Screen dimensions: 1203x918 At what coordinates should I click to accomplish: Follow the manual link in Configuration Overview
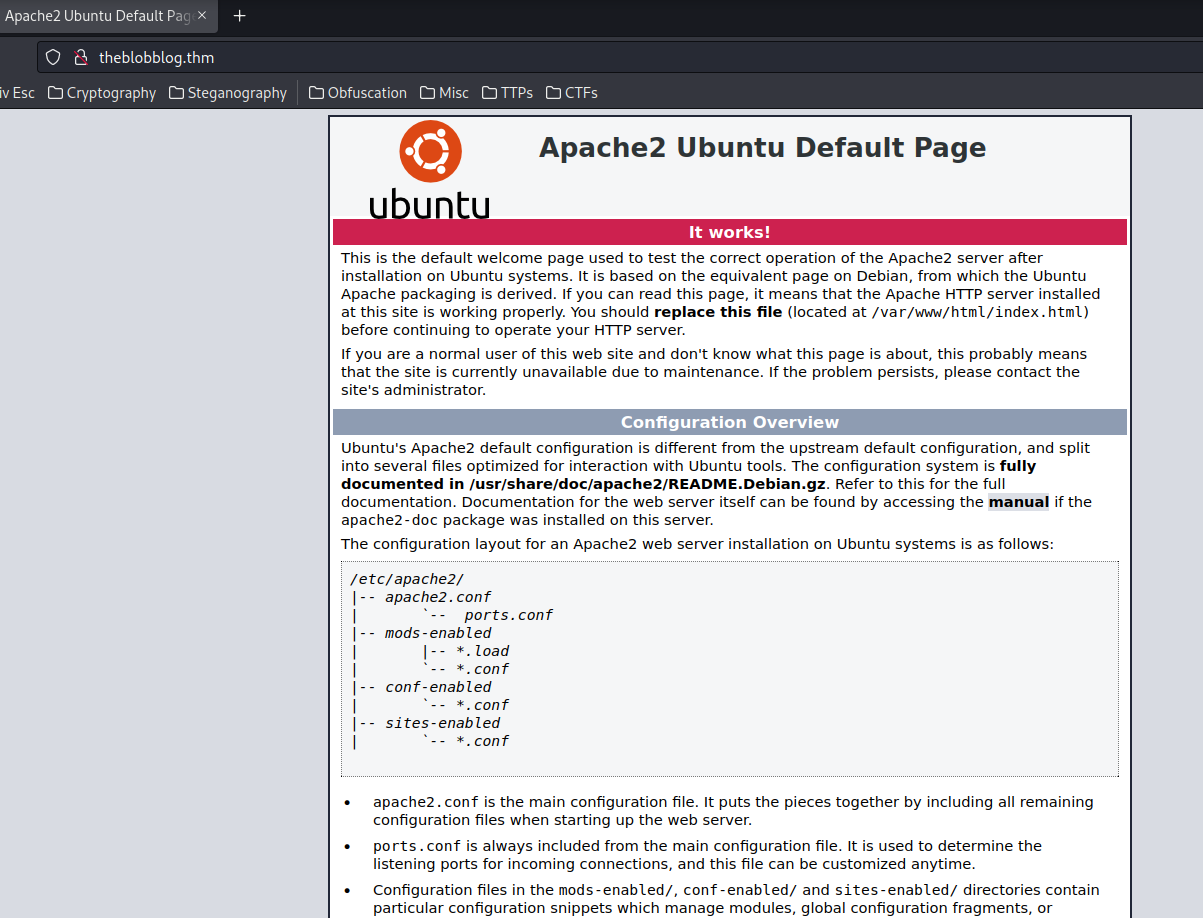click(1019, 502)
